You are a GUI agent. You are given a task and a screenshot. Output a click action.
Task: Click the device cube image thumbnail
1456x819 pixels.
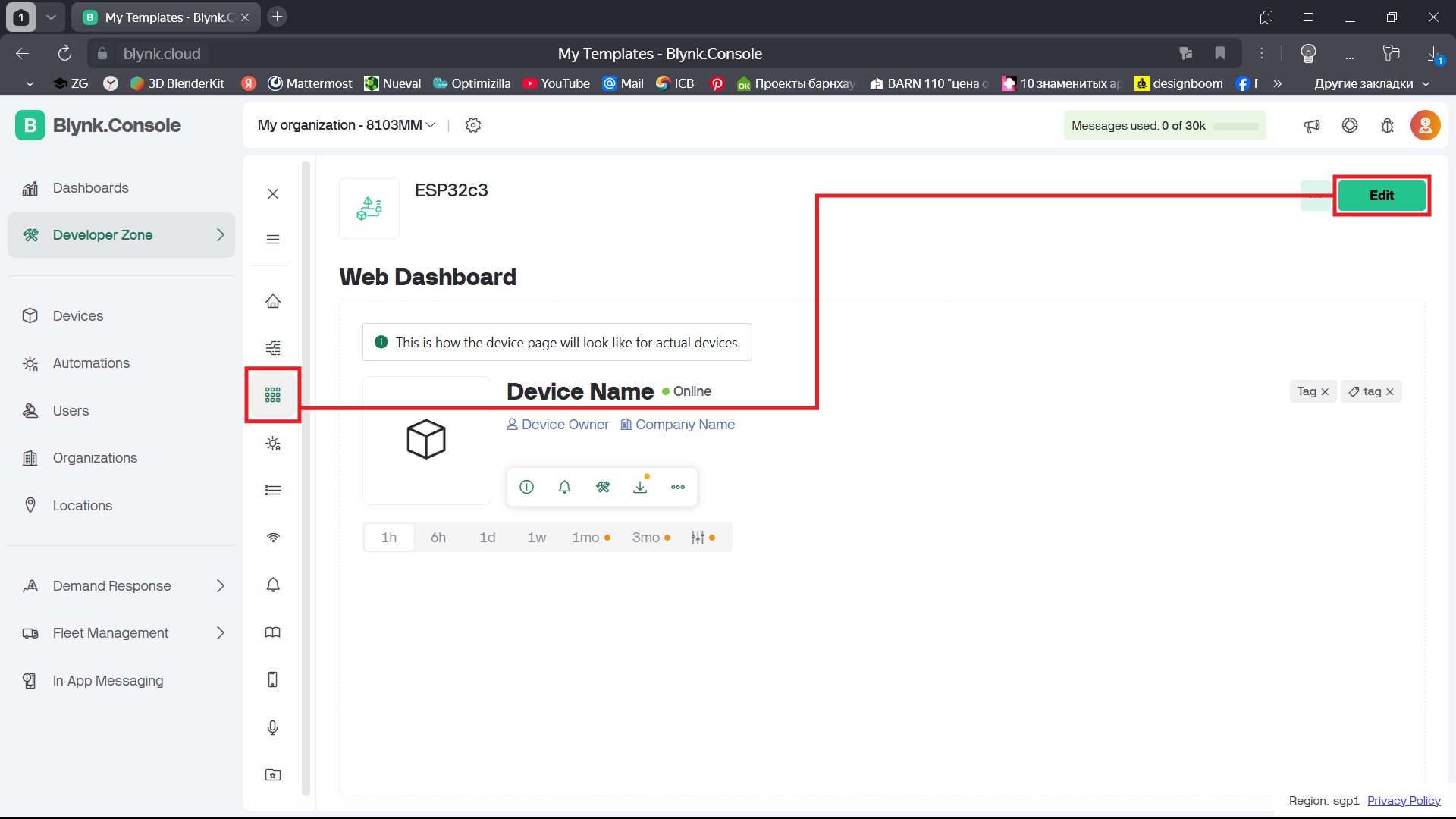tap(426, 440)
